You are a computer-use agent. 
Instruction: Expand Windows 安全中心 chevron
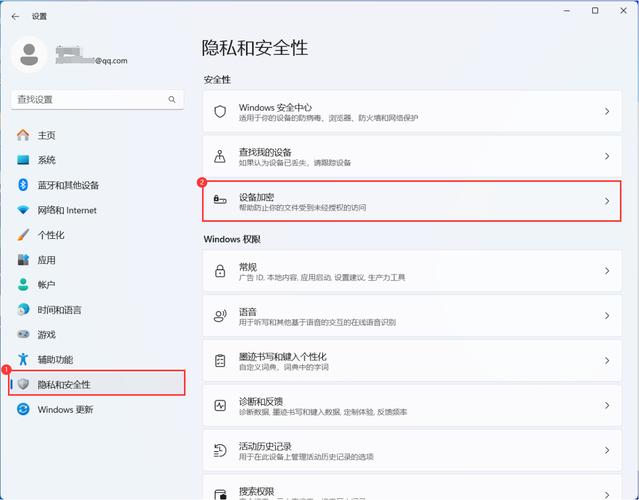tap(607, 111)
